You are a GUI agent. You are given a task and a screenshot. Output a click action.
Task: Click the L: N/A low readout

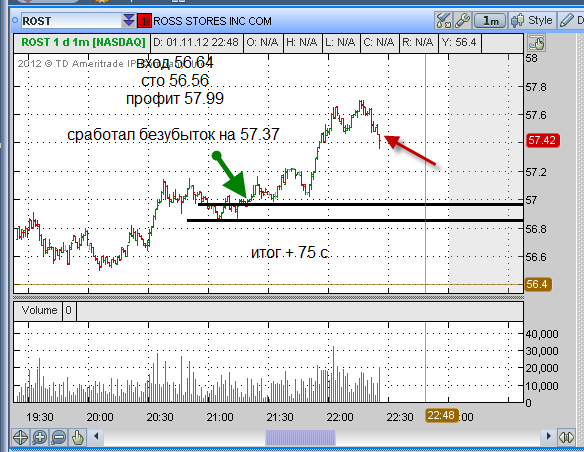[340, 43]
